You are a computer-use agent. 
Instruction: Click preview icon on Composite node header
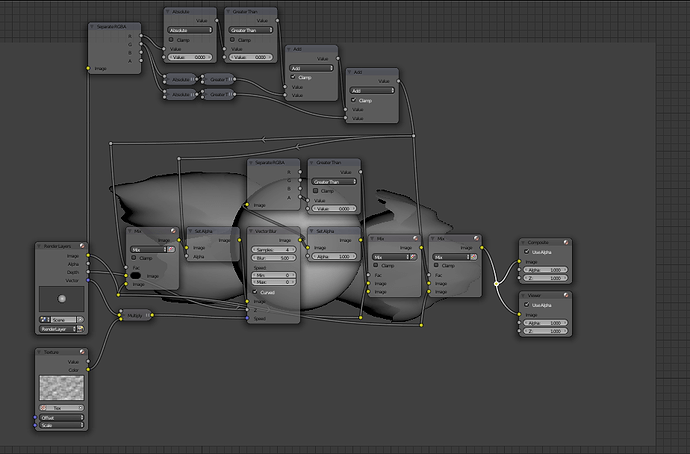pos(566,242)
